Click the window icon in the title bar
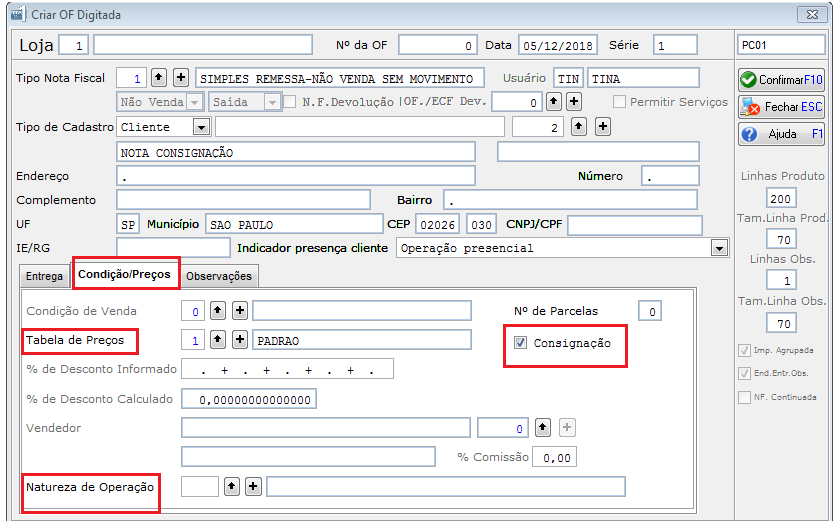 click(18, 14)
